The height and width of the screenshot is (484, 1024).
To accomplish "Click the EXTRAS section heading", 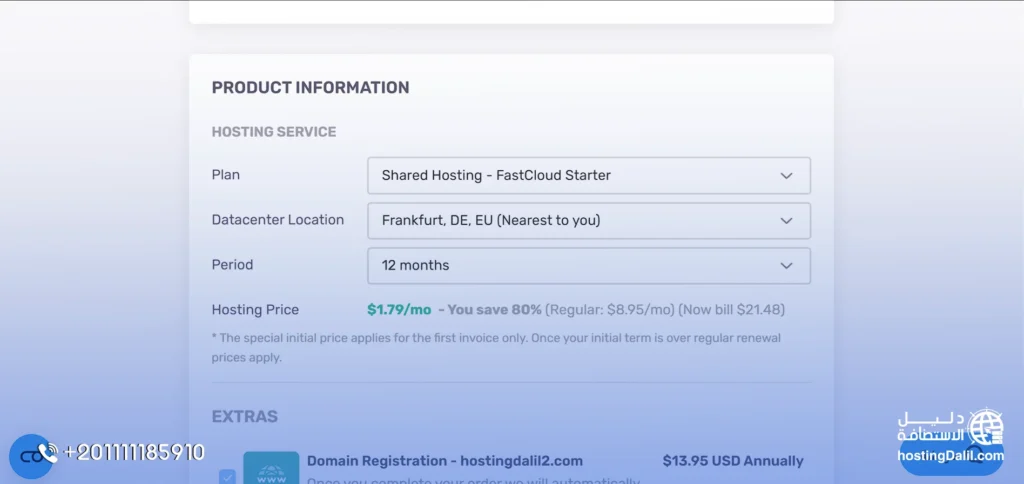I will pos(244,416).
